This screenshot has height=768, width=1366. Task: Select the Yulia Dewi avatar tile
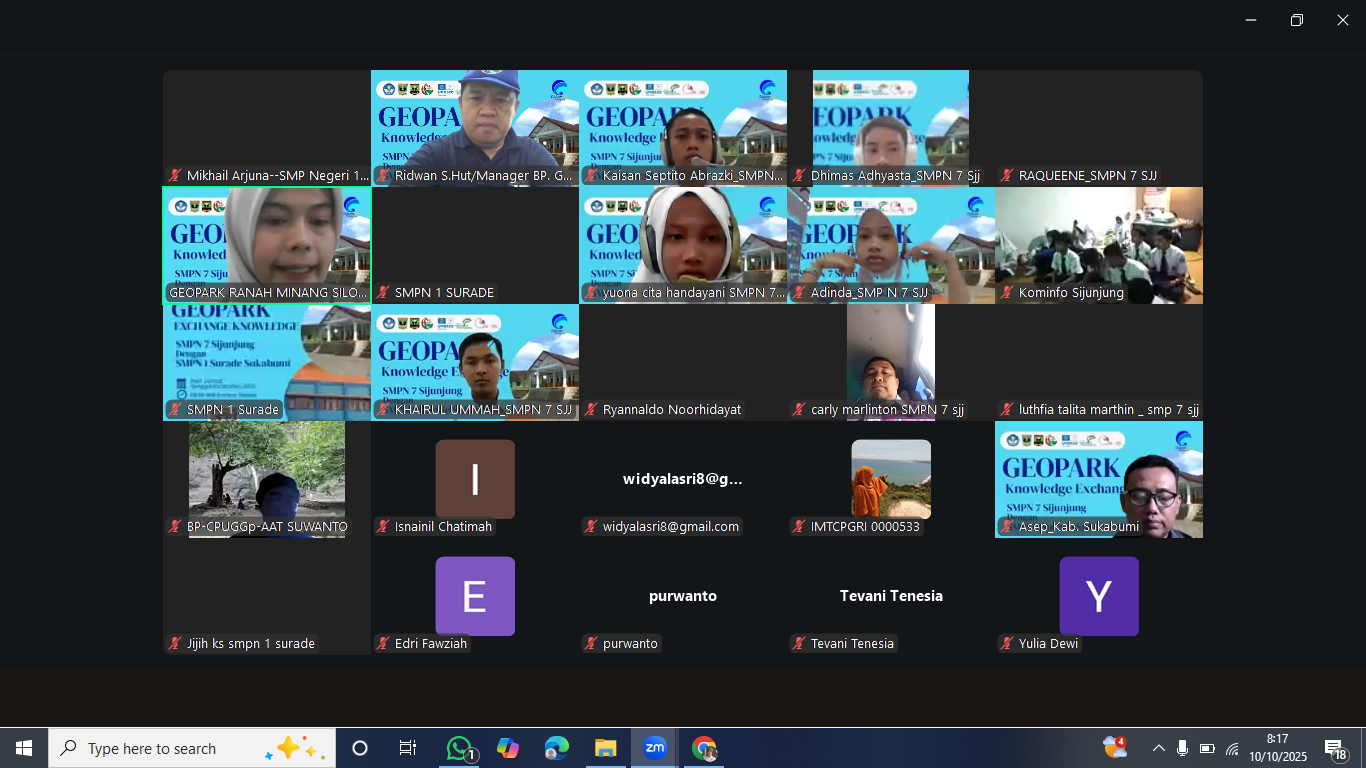1098,596
